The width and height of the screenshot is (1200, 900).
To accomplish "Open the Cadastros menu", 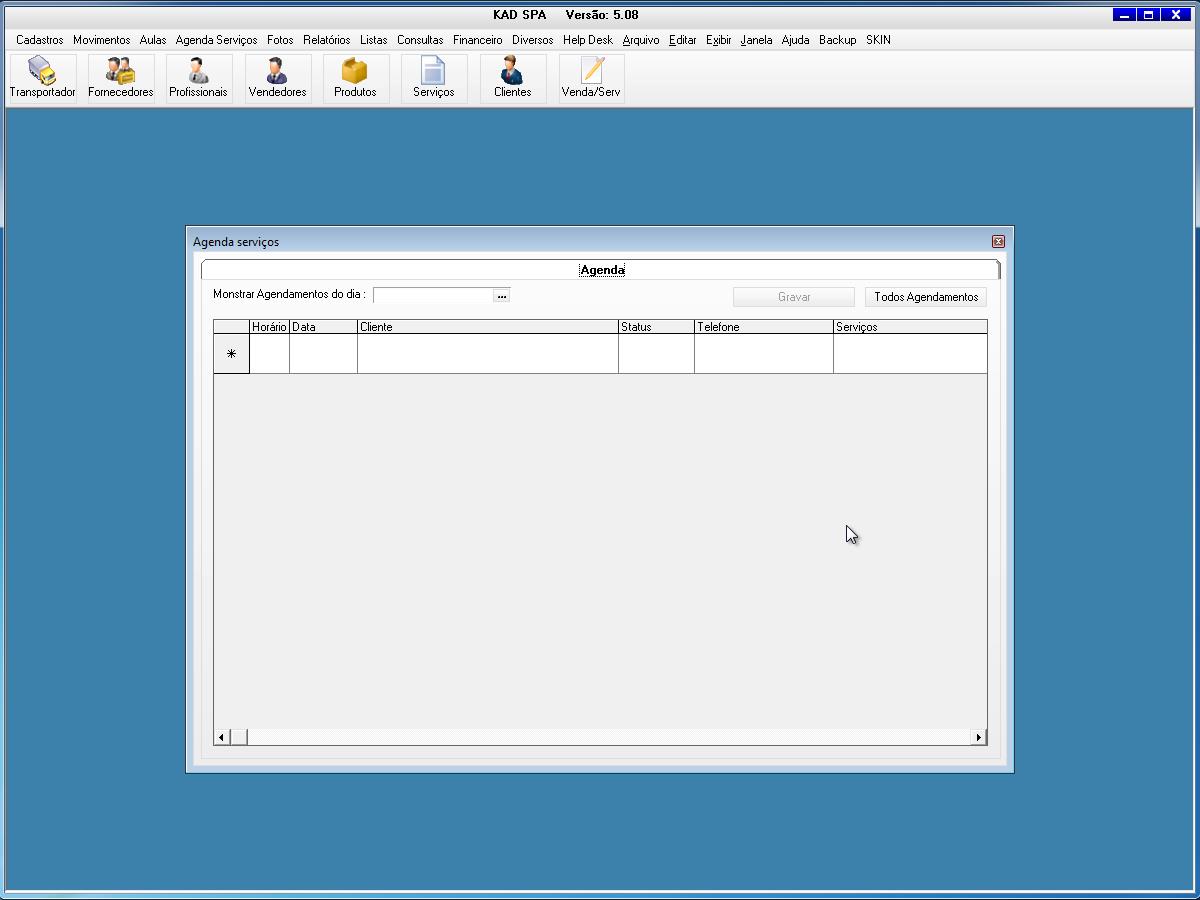I will click(40, 40).
